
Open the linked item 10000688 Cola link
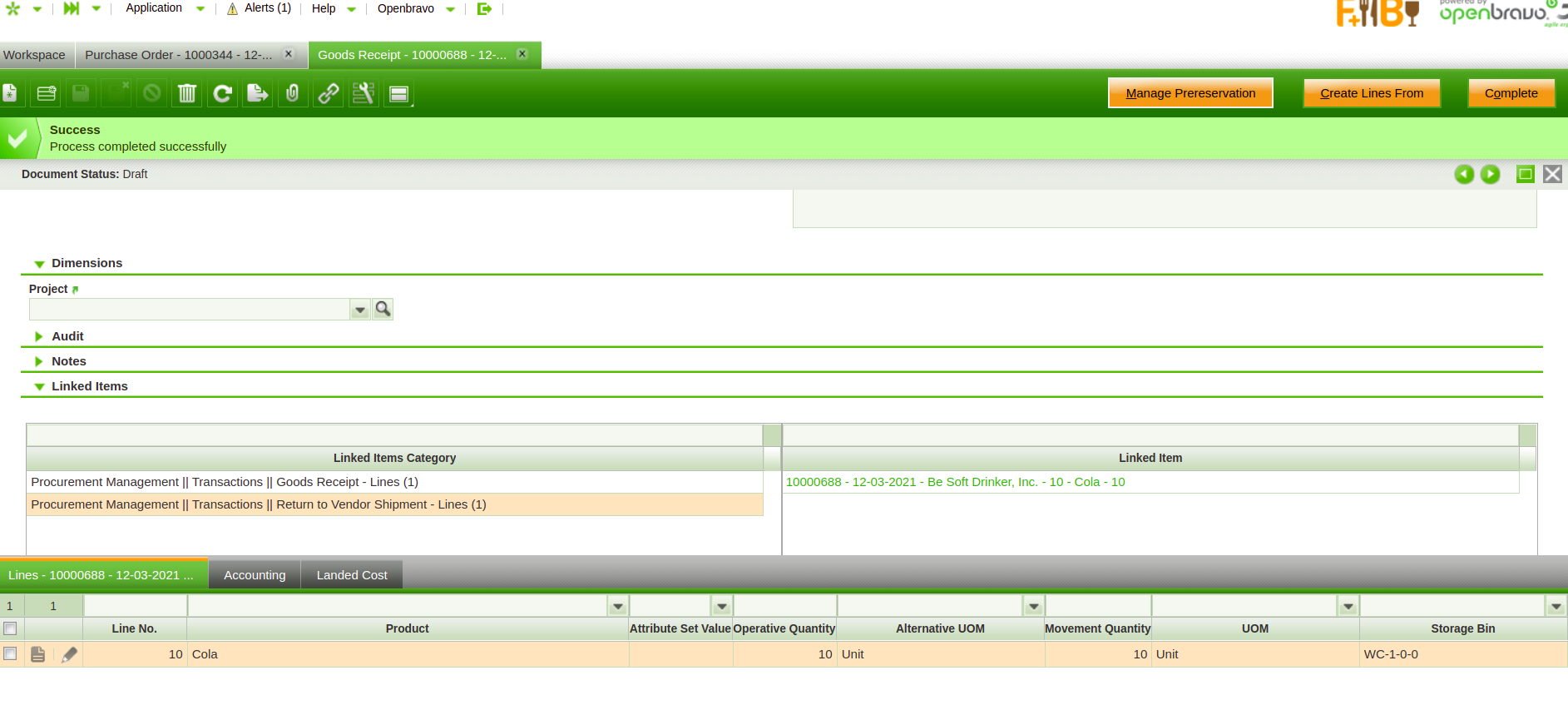point(955,482)
